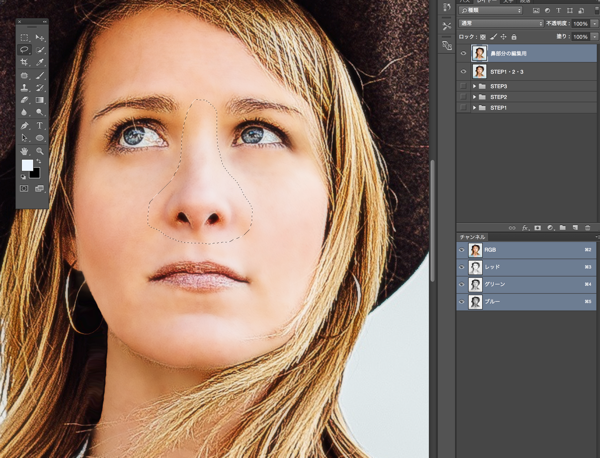Select the Pen tool
This screenshot has height=458, width=600.
[24, 126]
